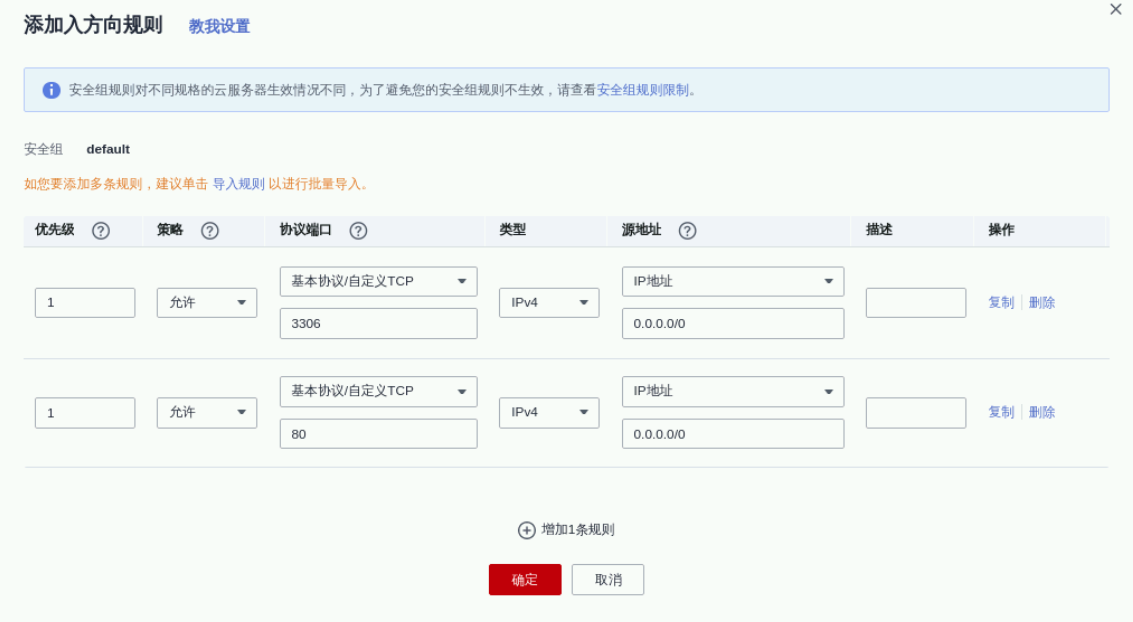Expand the protocol dropdown for the port 3306 rule
This screenshot has height=622, width=1133.
coord(378,282)
